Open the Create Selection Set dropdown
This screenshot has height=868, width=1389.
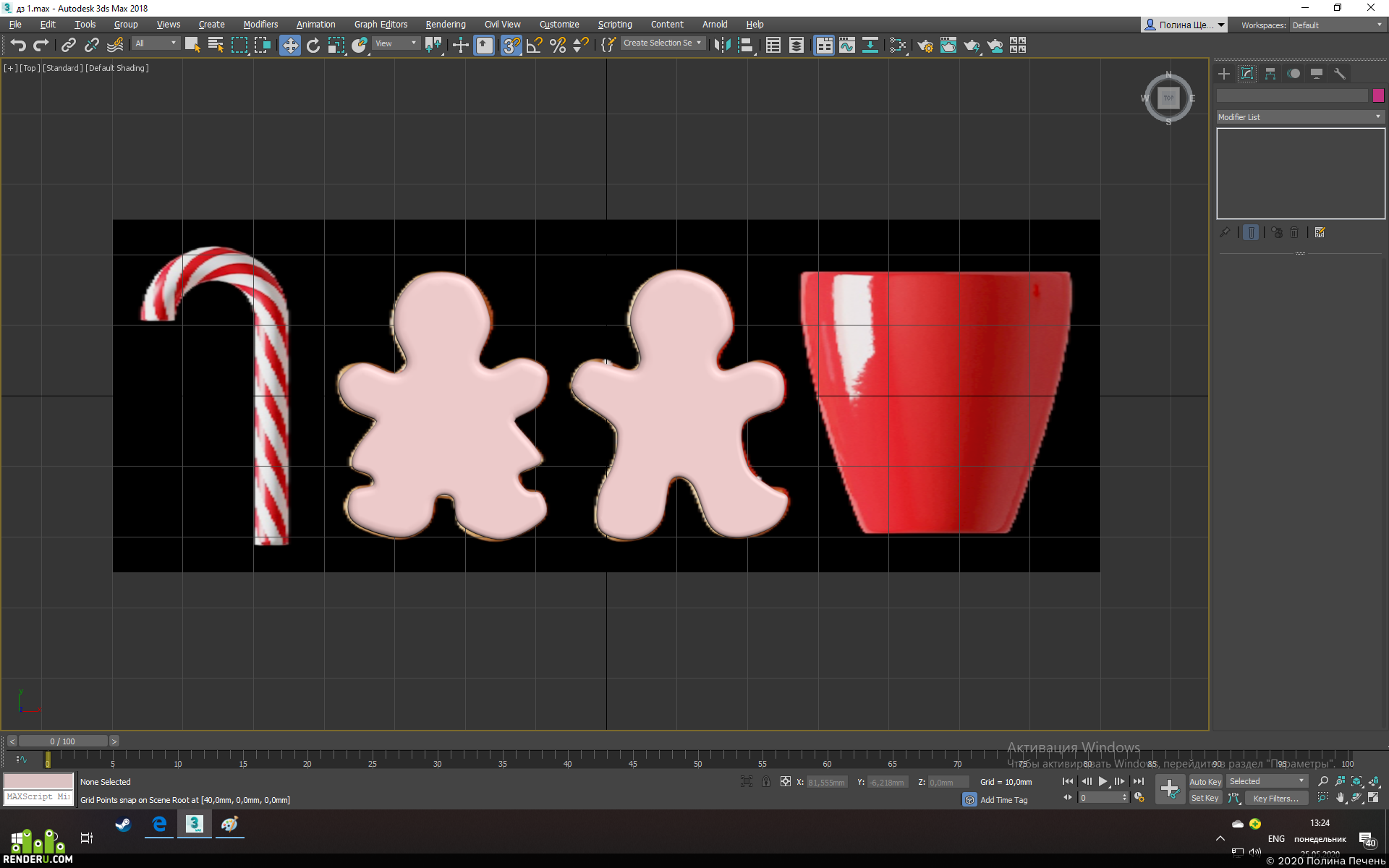tap(663, 43)
